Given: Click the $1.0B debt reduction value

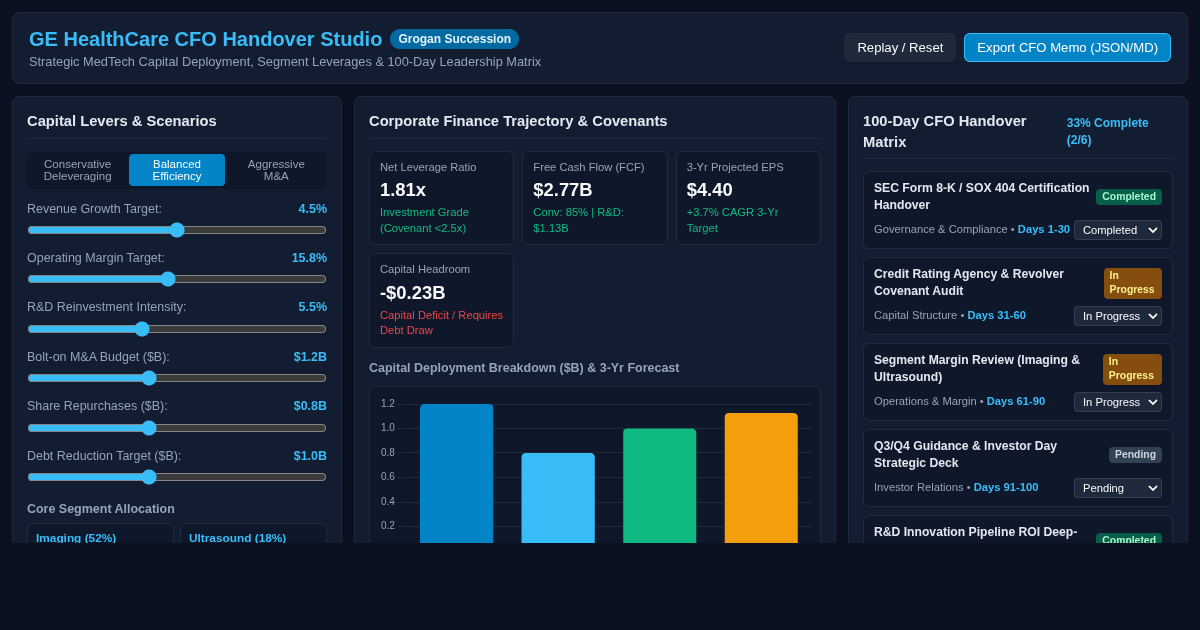Looking at the screenshot, I should (310, 456).
